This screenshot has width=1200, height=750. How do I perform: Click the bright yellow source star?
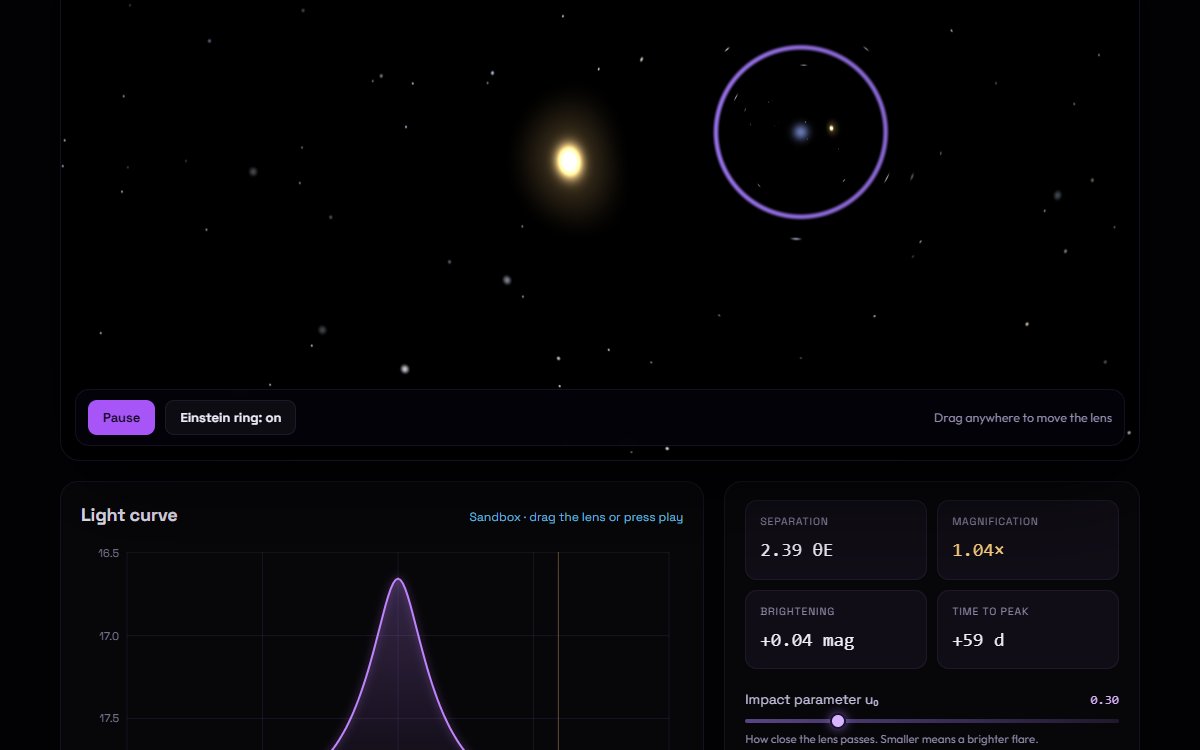[x=569, y=161]
